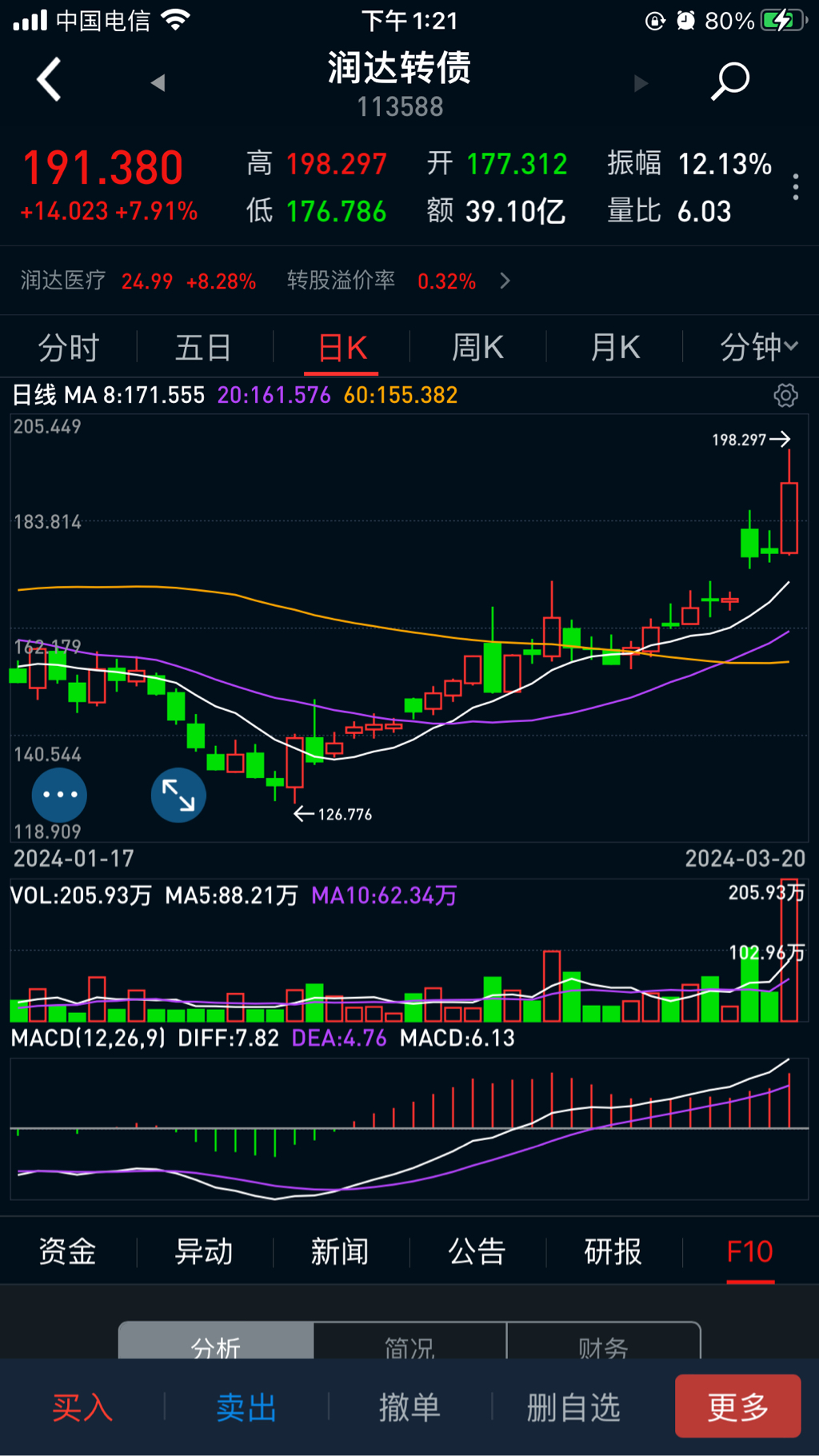
Task: Tap the red 更多 button
Action: 738,1406
